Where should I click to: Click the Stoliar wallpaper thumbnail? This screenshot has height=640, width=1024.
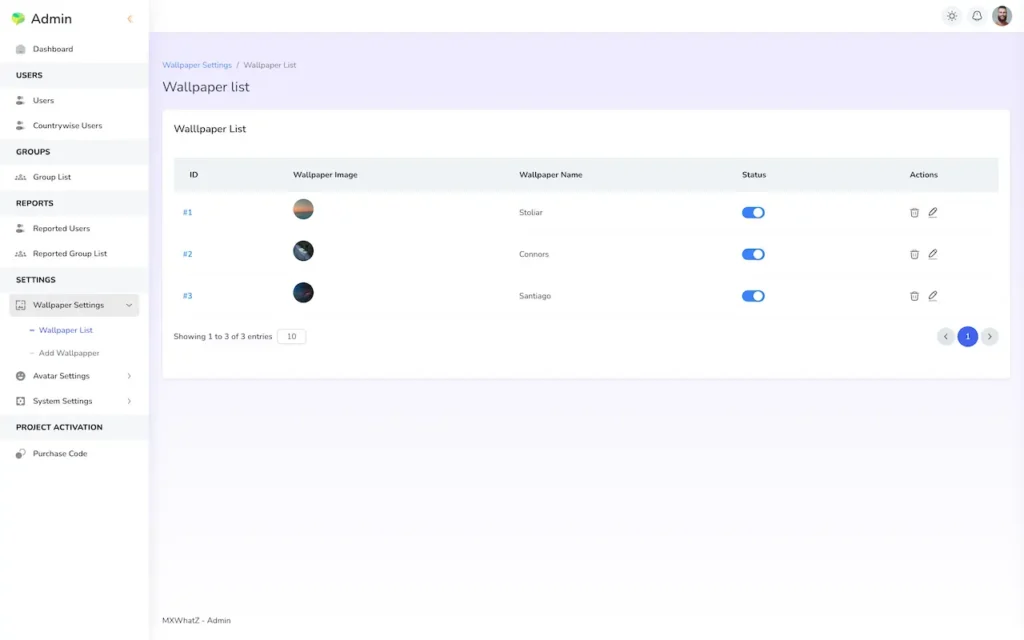tap(303, 209)
